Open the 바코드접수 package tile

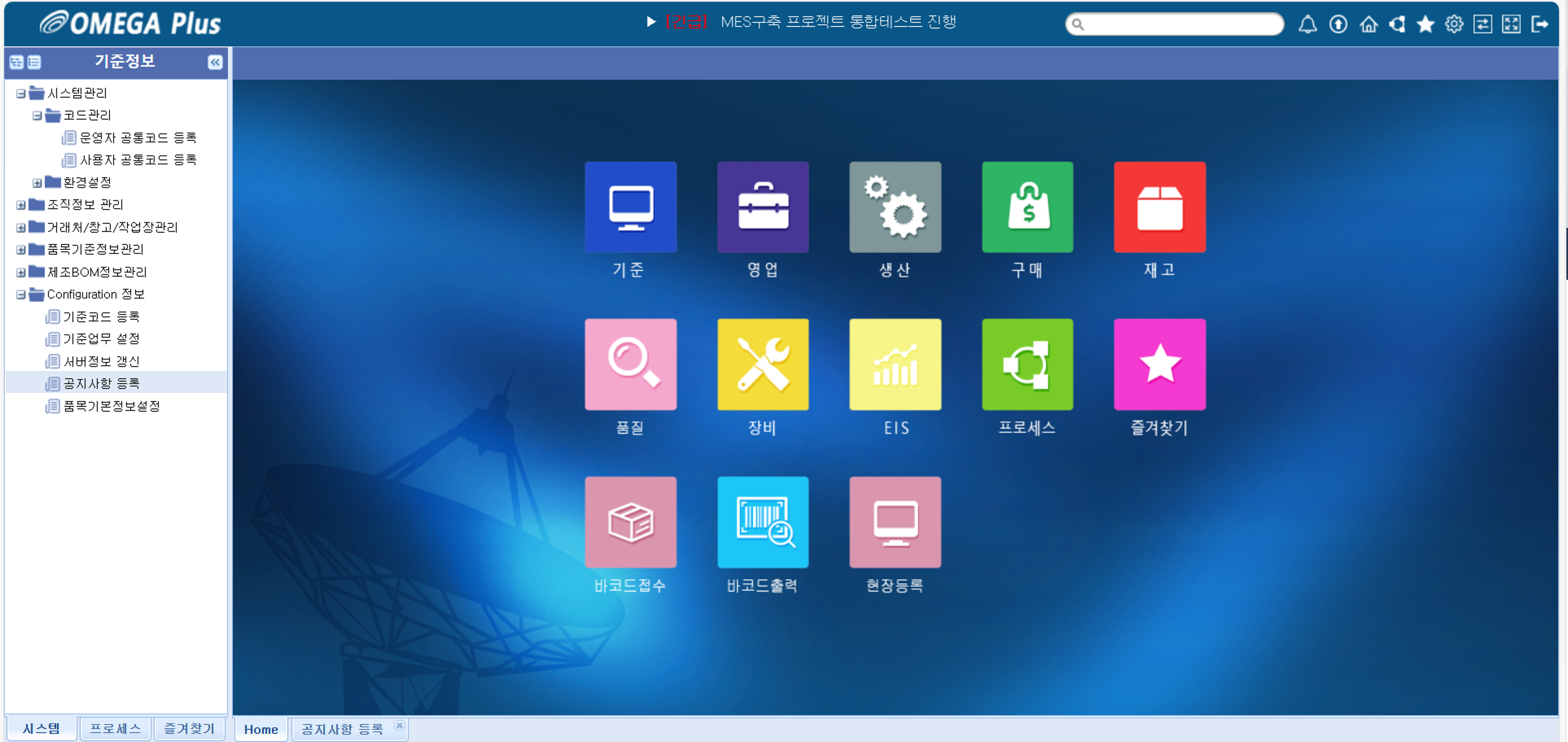tap(630, 522)
